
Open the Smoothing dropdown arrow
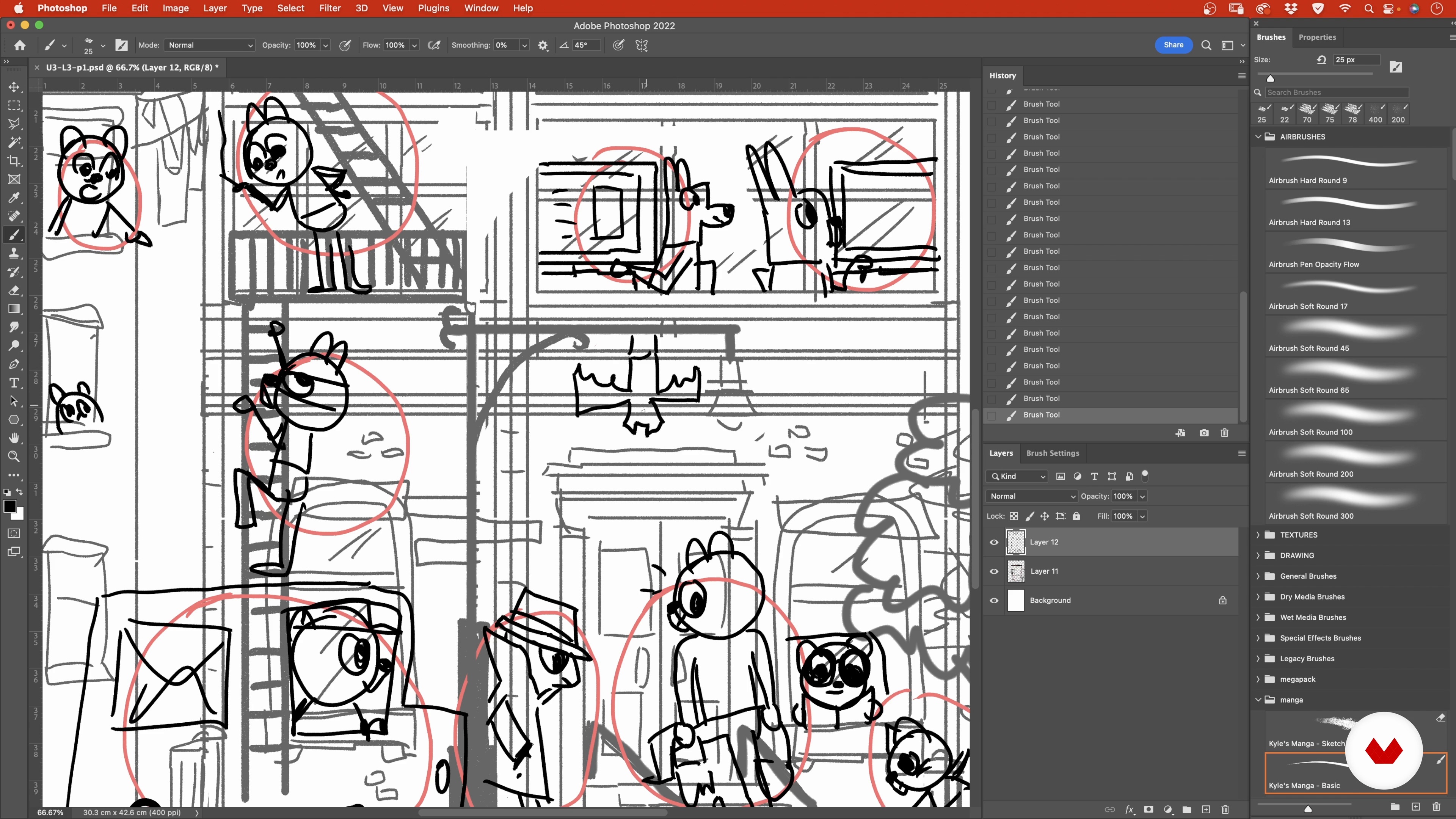pos(524,45)
